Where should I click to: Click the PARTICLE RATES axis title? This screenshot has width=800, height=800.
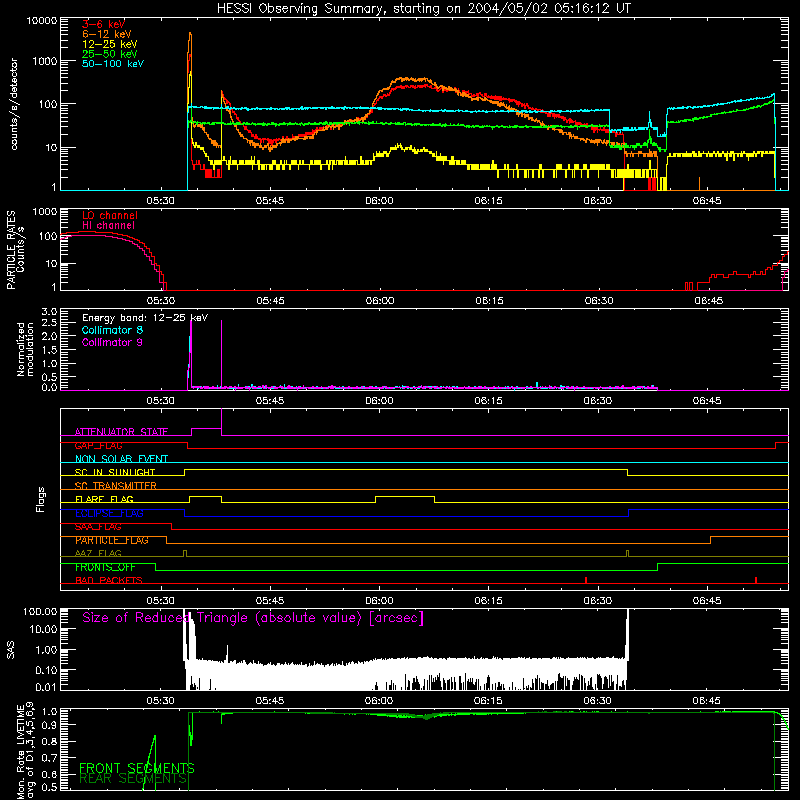click(x=15, y=250)
